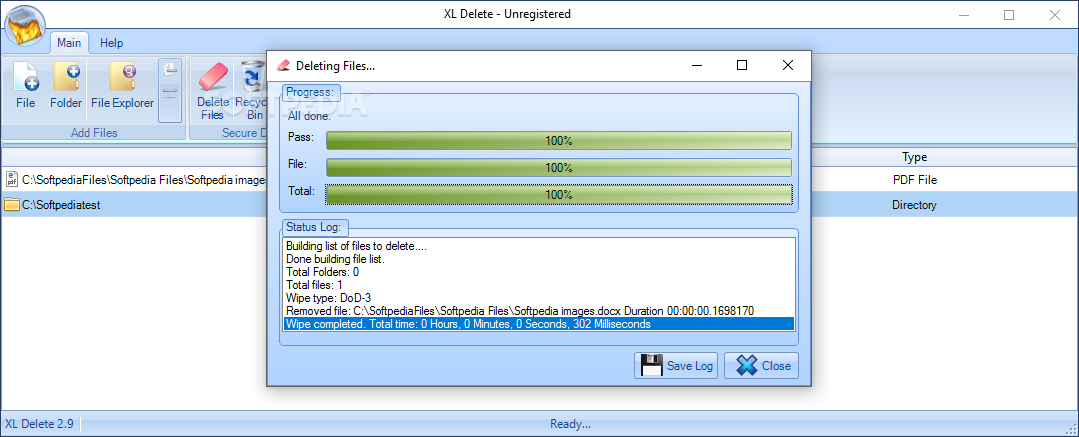The image size is (1079, 437).
Task: Minimize the XL Delete main window
Action: click(963, 14)
